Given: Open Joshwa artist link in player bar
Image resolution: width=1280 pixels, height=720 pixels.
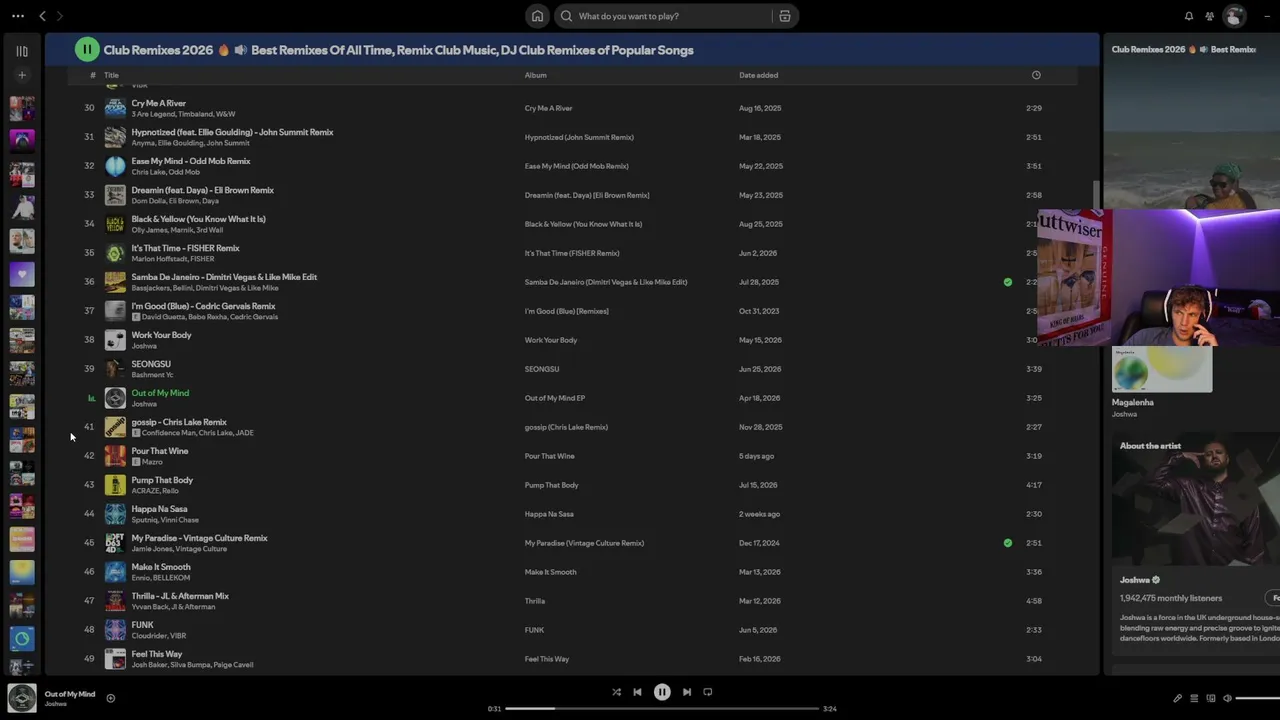Looking at the screenshot, I should click(56, 704).
